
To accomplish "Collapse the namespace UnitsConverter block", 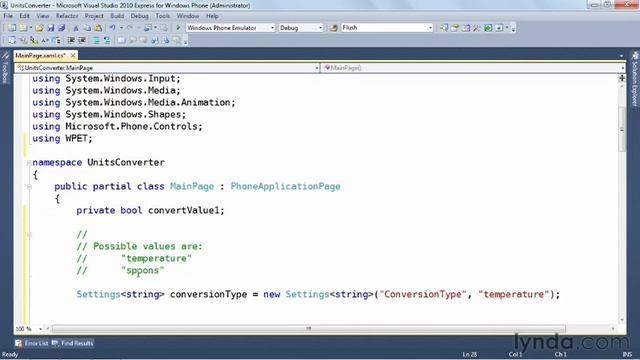I will point(29,162).
